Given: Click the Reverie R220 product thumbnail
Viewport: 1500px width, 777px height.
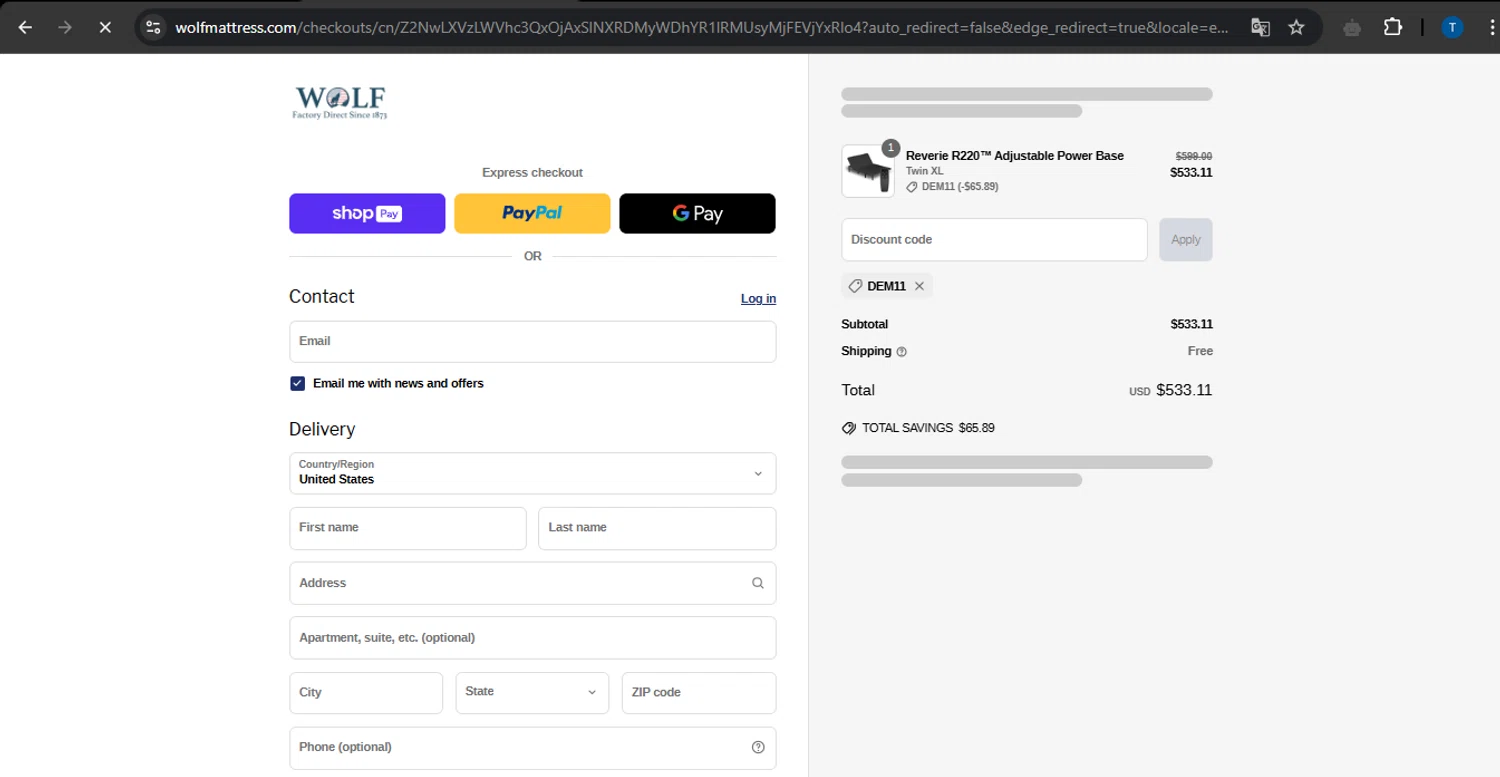Looking at the screenshot, I should click(x=867, y=171).
